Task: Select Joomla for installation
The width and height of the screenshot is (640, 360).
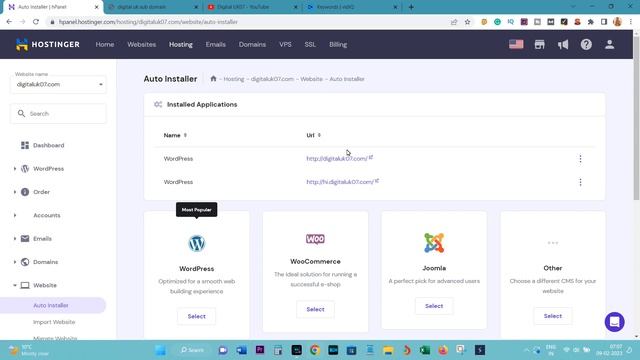Action: pos(434,306)
